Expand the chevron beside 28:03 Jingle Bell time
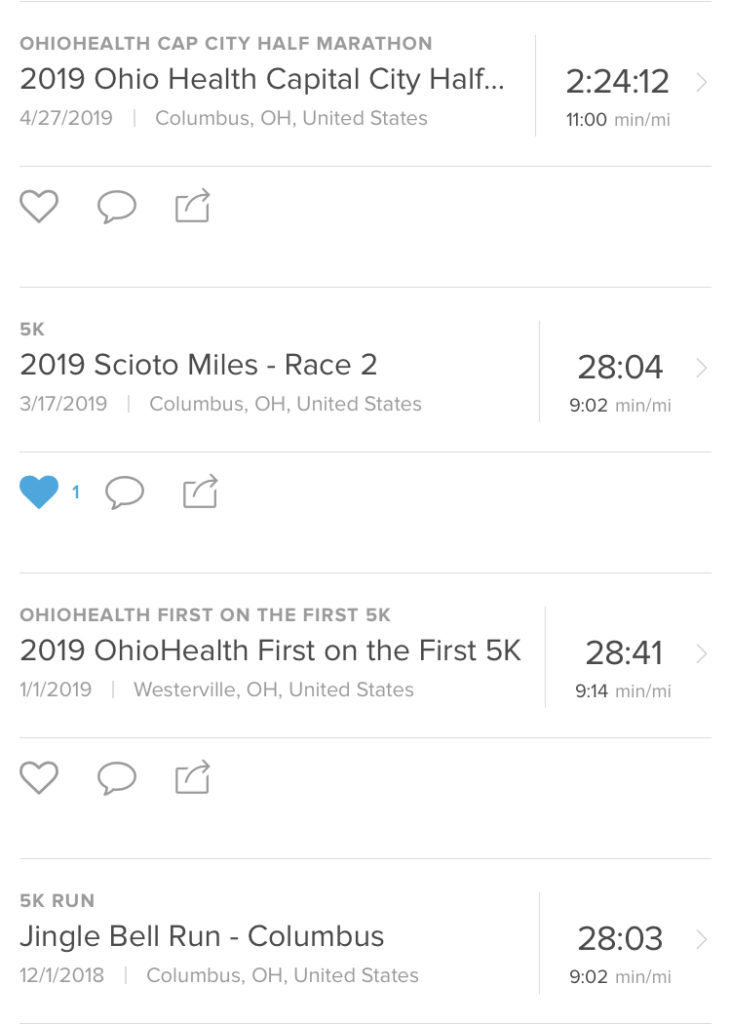 click(x=702, y=939)
